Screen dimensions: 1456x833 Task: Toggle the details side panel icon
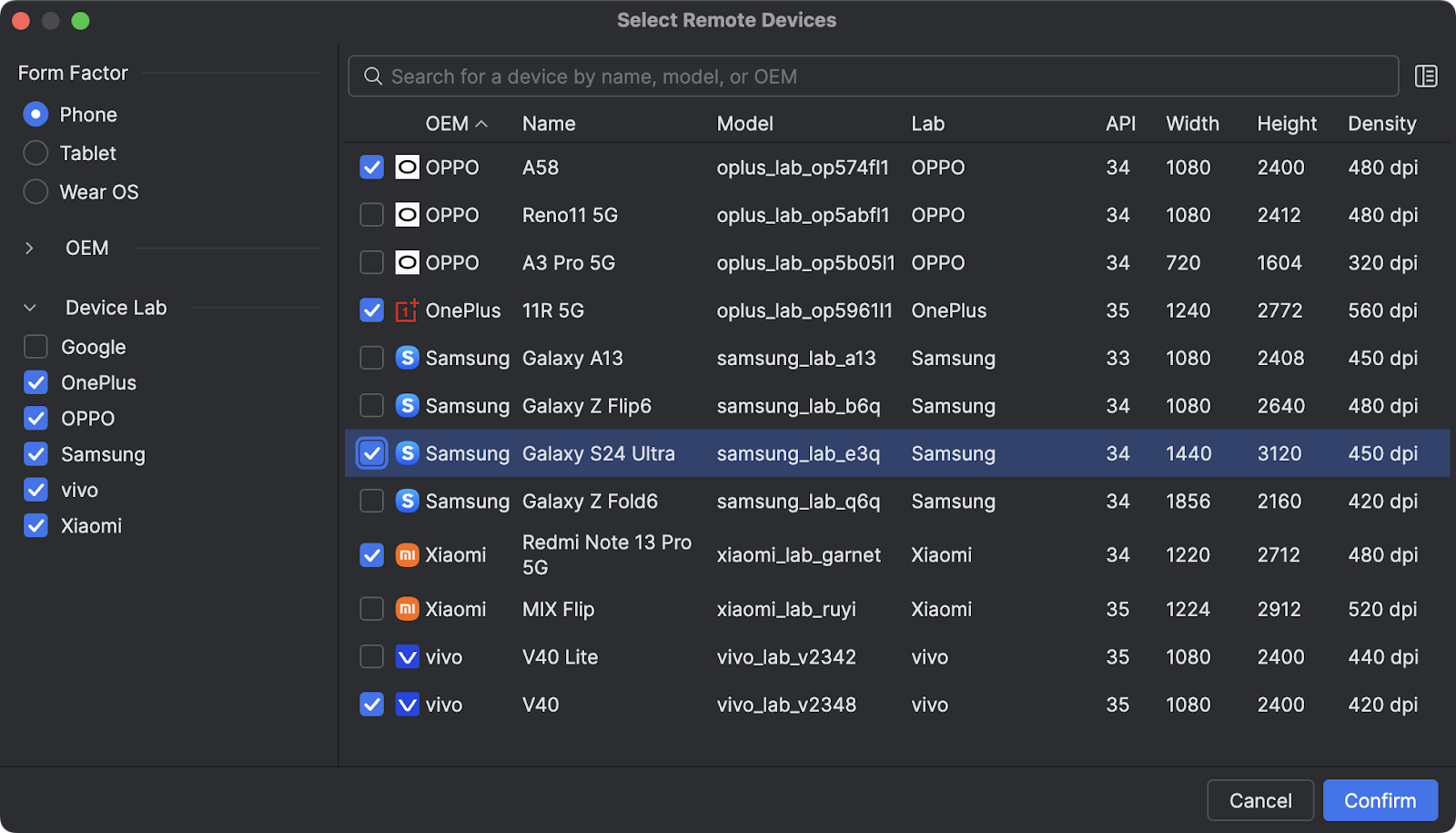(x=1426, y=76)
